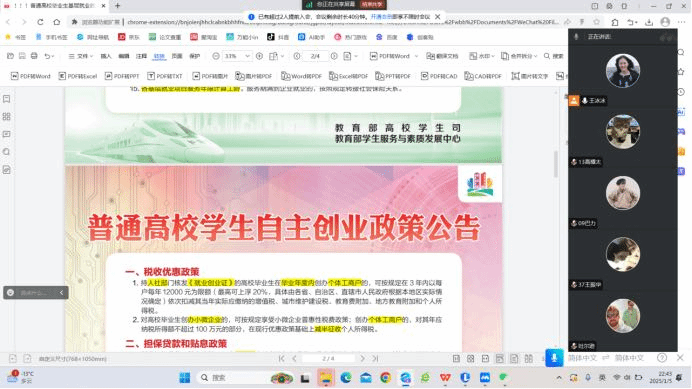Open WPS Office from taskbar
Screen dimensions: 692x389
(445, 378)
